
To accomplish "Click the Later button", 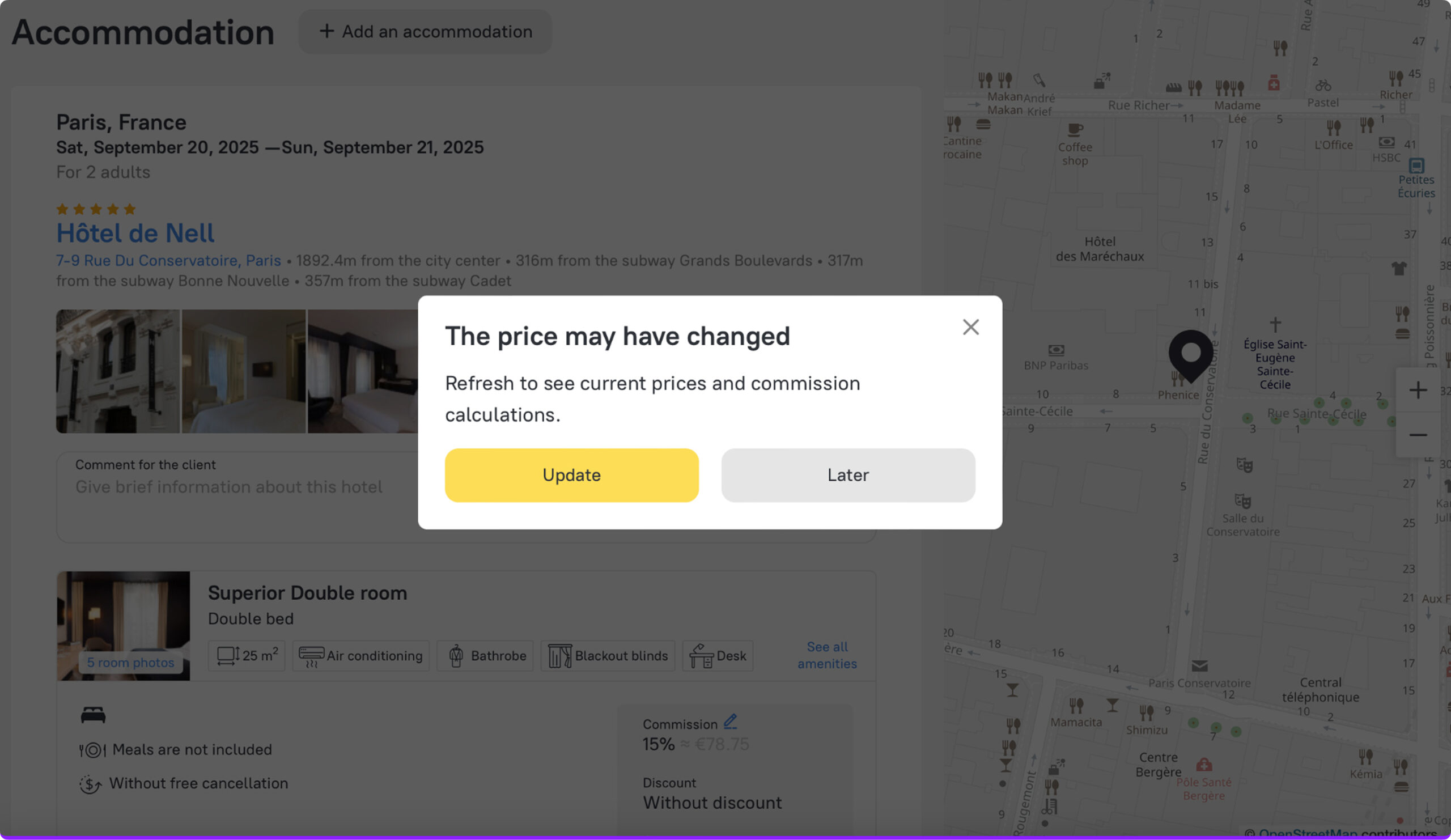I will [847, 475].
